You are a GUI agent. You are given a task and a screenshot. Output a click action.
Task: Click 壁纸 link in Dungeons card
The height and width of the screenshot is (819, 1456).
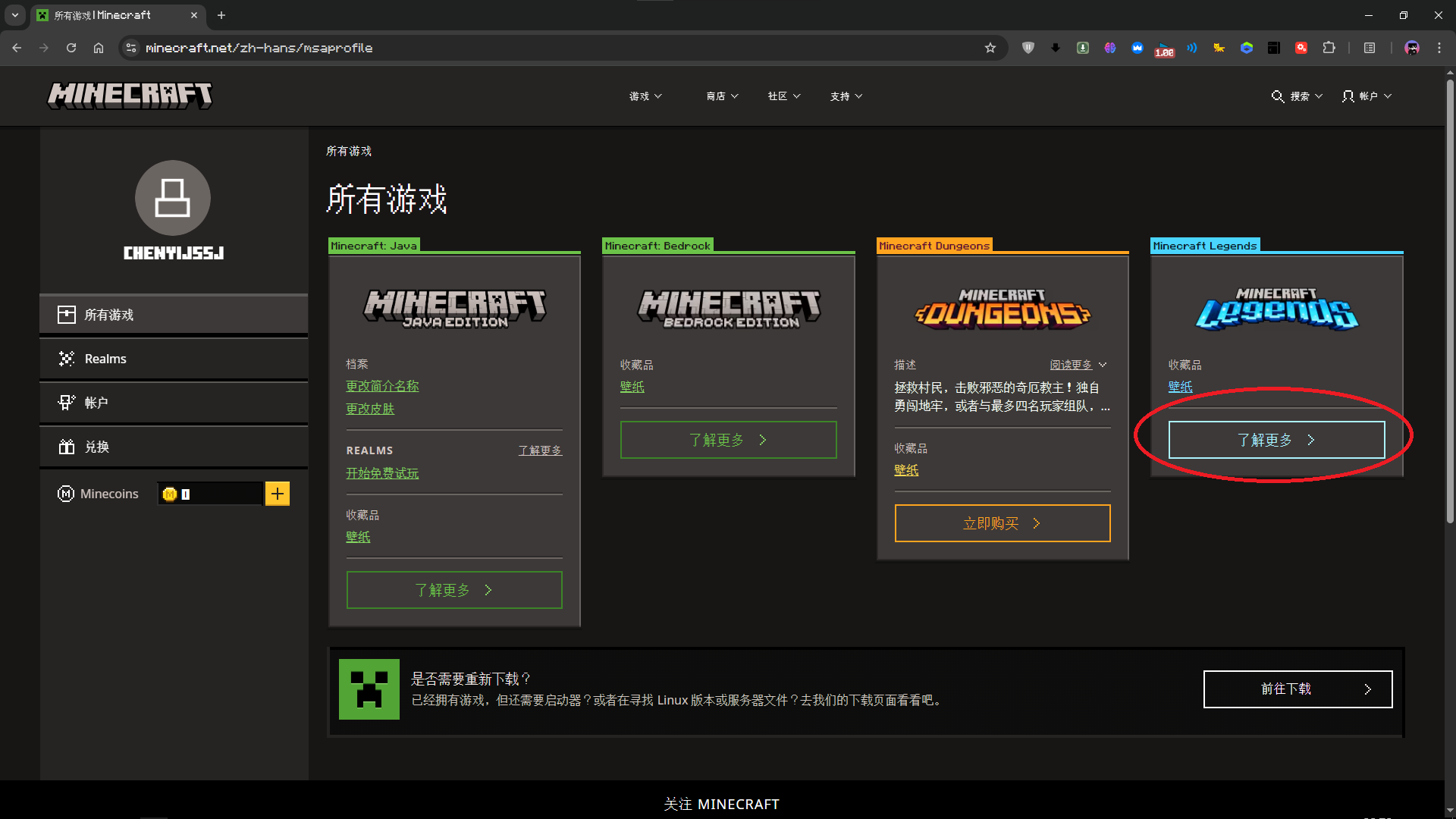(x=906, y=470)
